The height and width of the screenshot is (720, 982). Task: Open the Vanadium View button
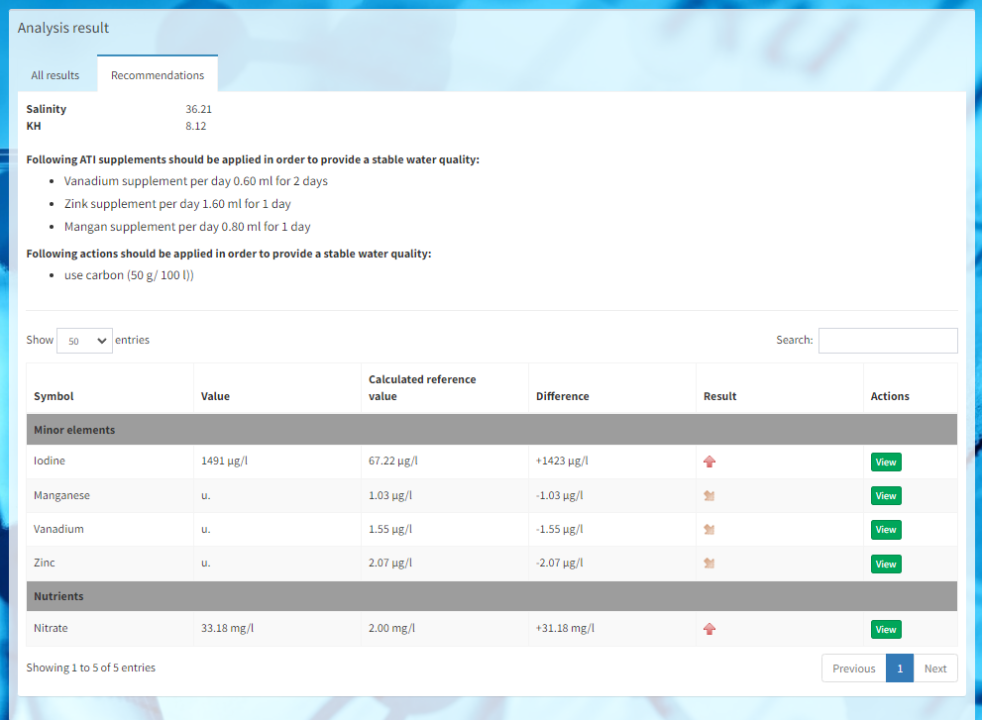click(885, 530)
